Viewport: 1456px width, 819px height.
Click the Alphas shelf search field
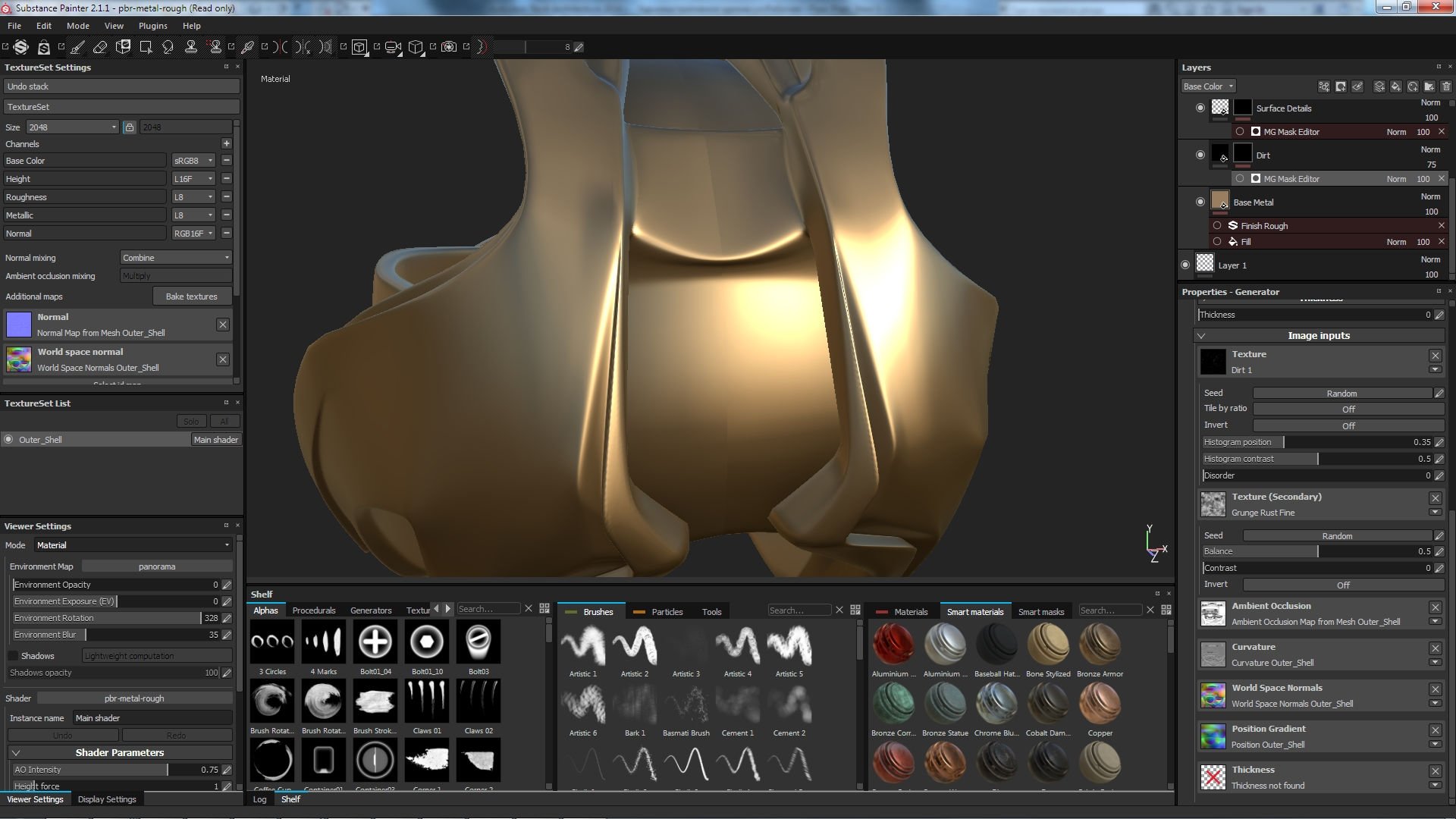pyautogui.click(x=488, y=609)
